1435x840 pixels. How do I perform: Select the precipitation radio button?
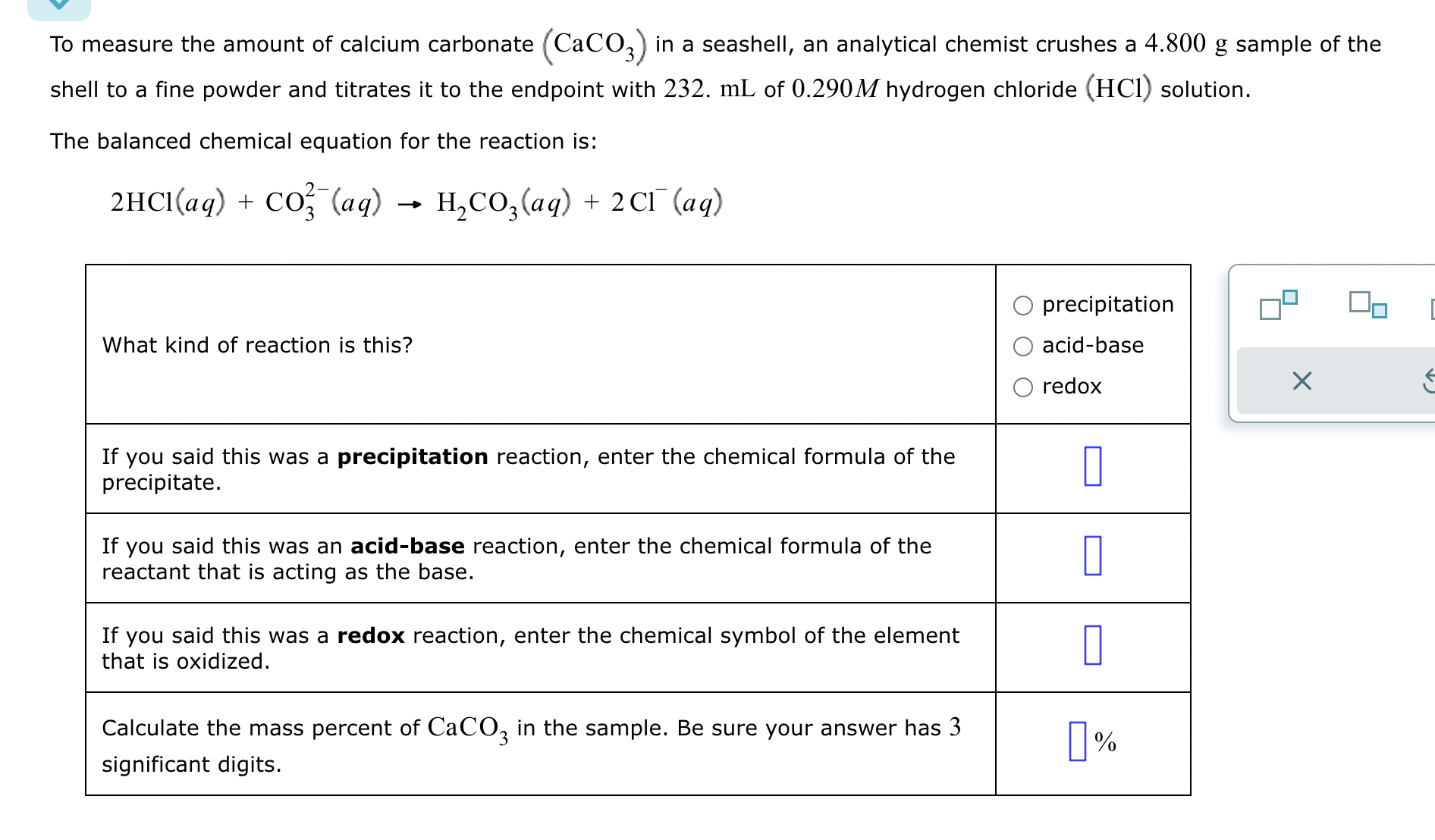coord(1023,304)
